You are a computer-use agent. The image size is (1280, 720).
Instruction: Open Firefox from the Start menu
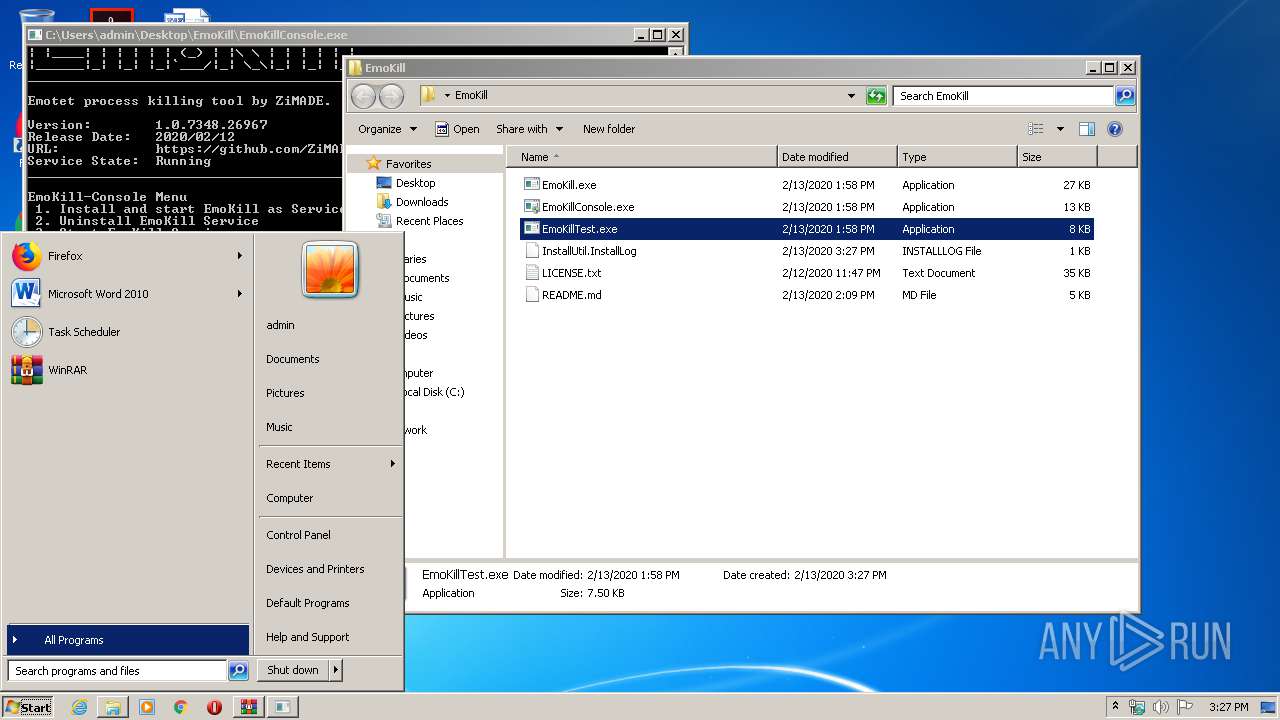click(x=126, y=256)
